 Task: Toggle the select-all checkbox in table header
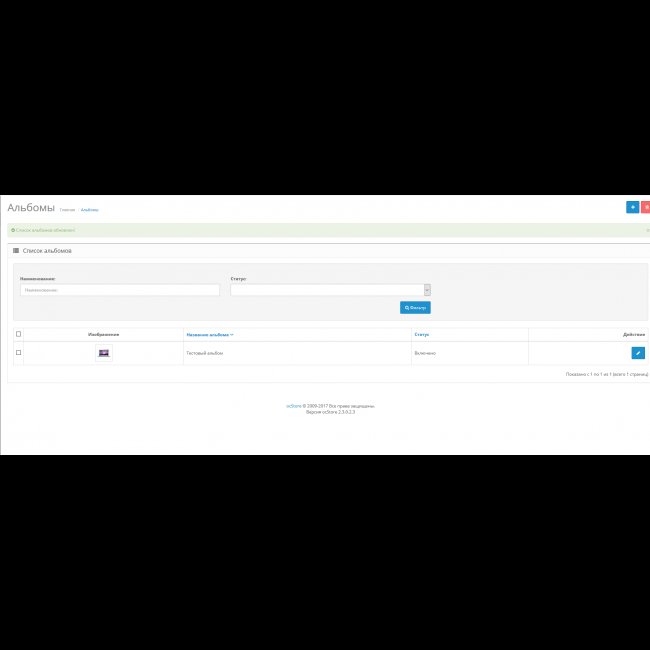point(18,334)
